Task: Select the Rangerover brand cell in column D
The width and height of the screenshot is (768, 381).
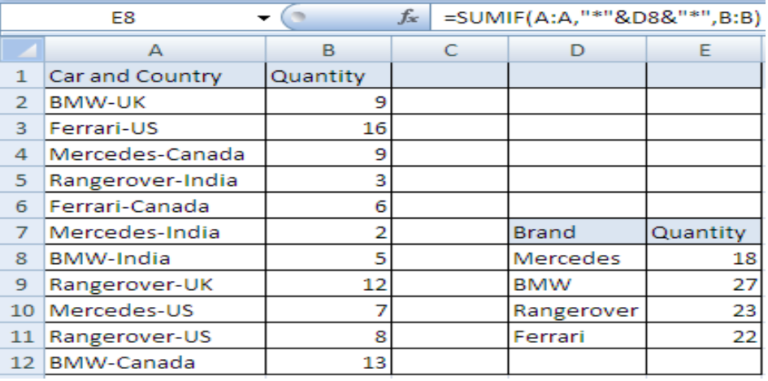Action: (577, 310)
